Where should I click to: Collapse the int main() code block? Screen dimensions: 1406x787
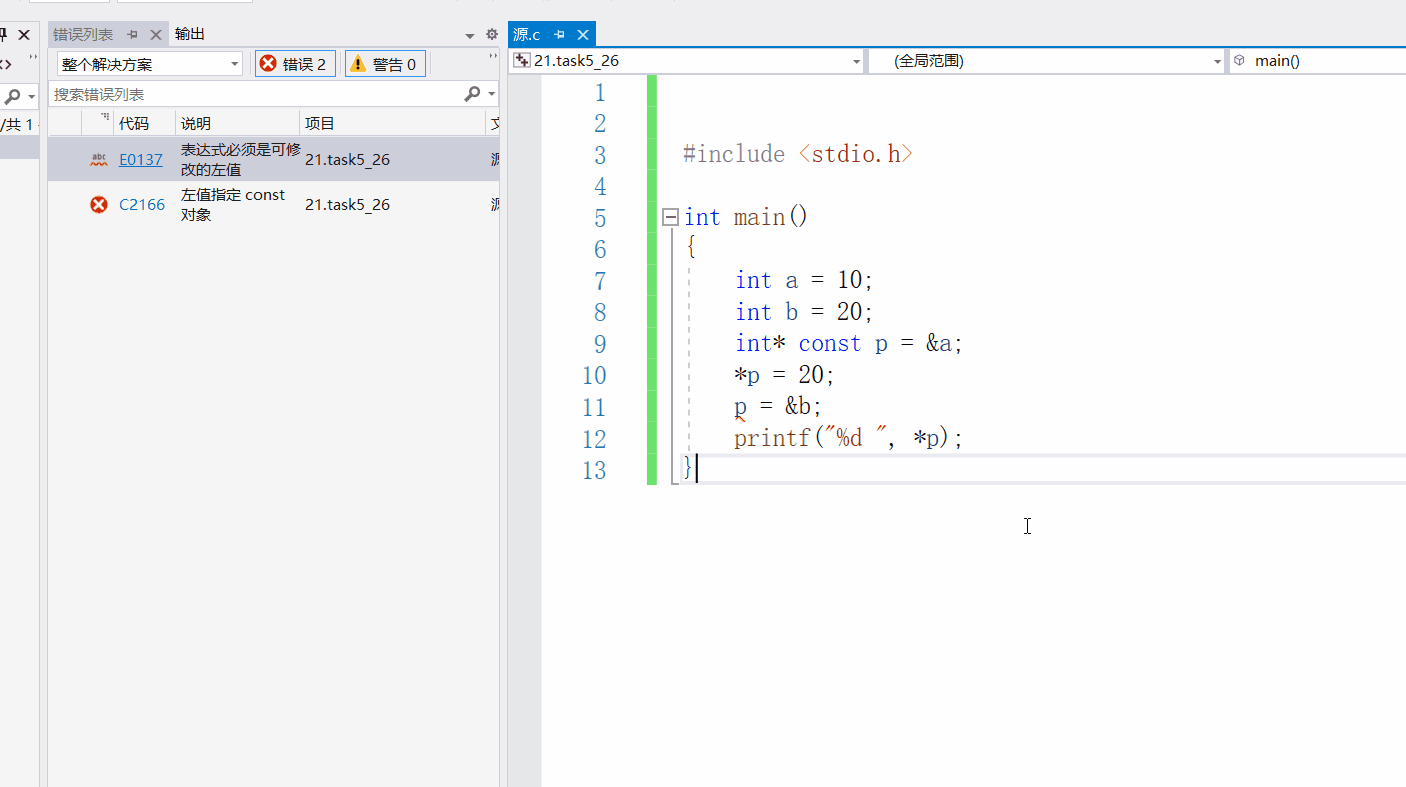point(670,217)
